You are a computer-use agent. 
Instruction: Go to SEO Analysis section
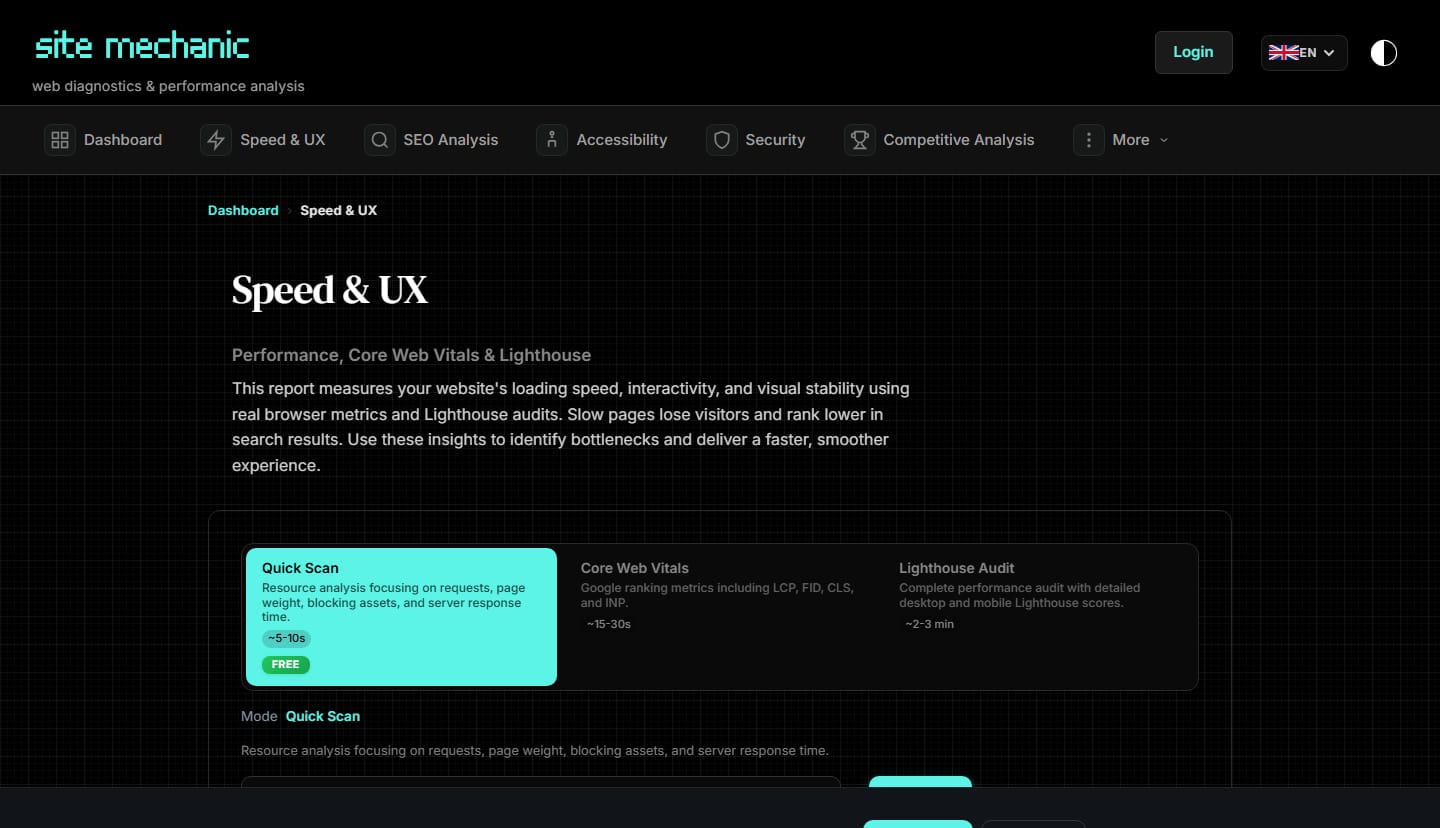point(431,140)
